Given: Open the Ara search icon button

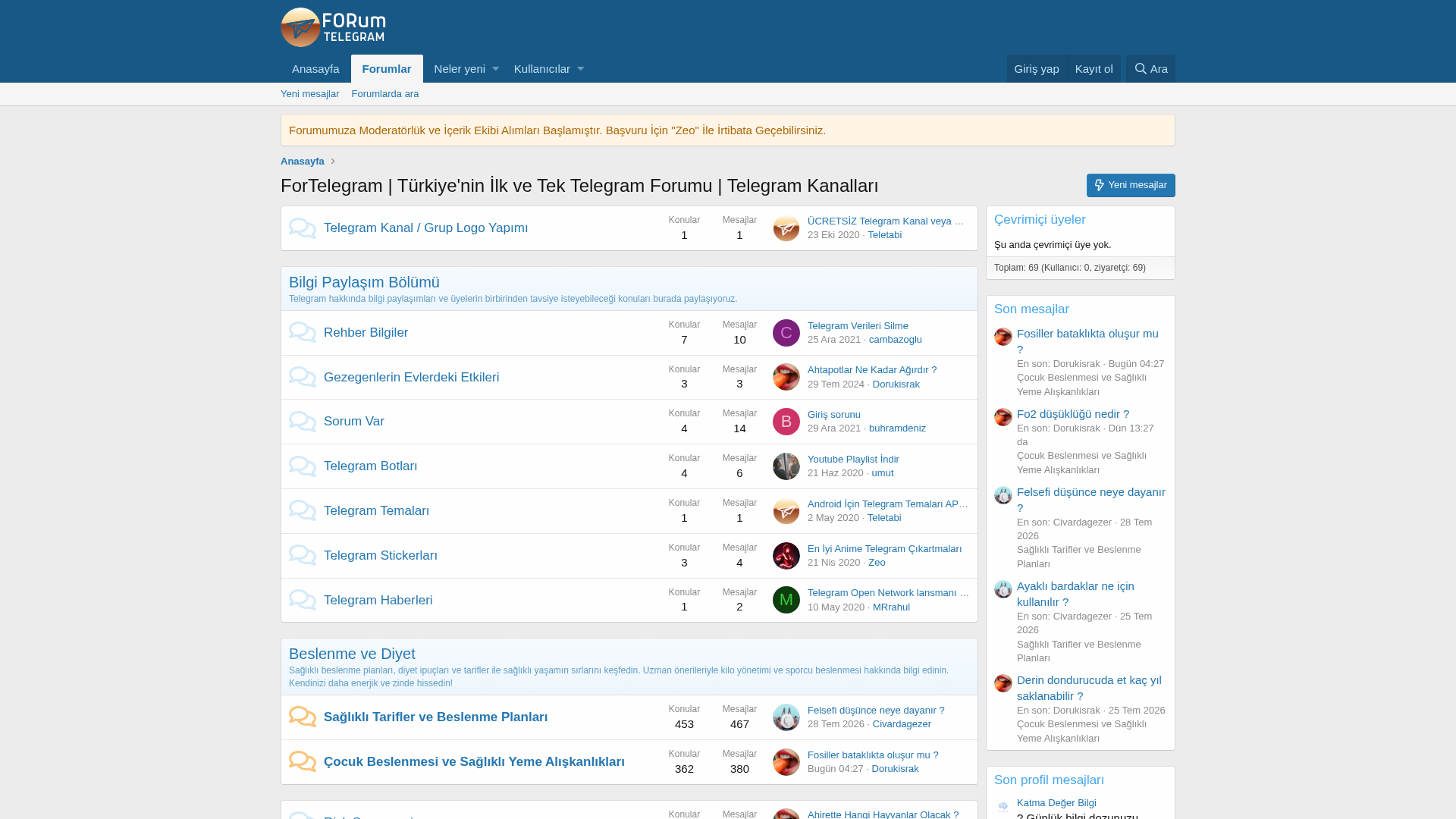Looking at the screenshot, I should [x=1150, y=68].
